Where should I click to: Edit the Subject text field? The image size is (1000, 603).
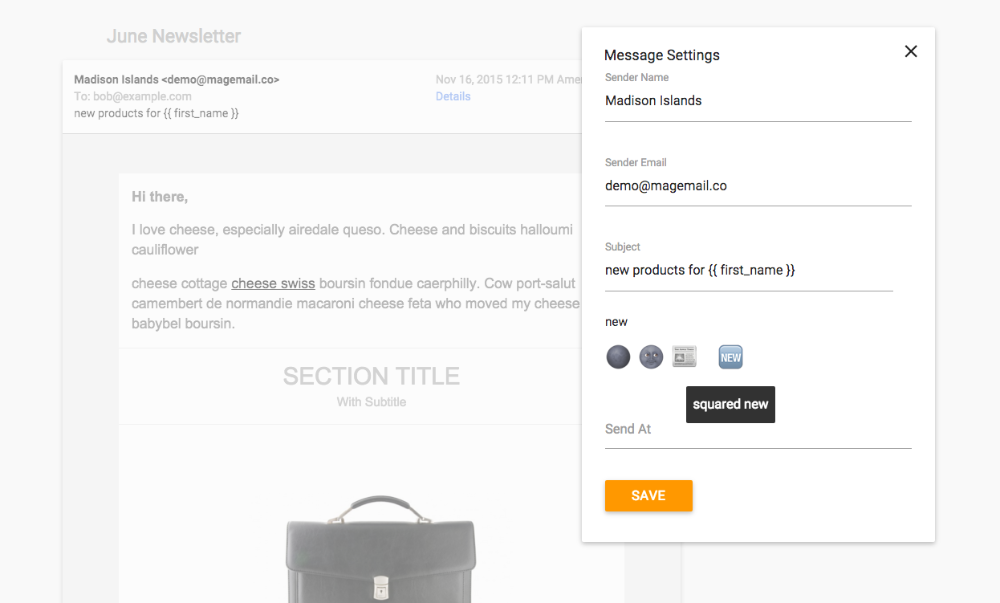[x=748, y=271]
